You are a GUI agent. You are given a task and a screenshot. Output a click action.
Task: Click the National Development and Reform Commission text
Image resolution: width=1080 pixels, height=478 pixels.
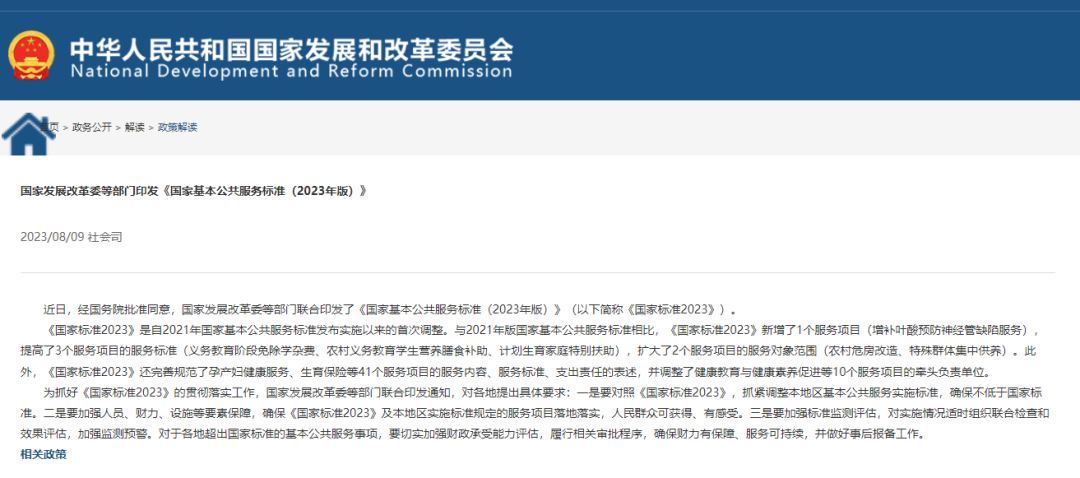pos(290,72)
